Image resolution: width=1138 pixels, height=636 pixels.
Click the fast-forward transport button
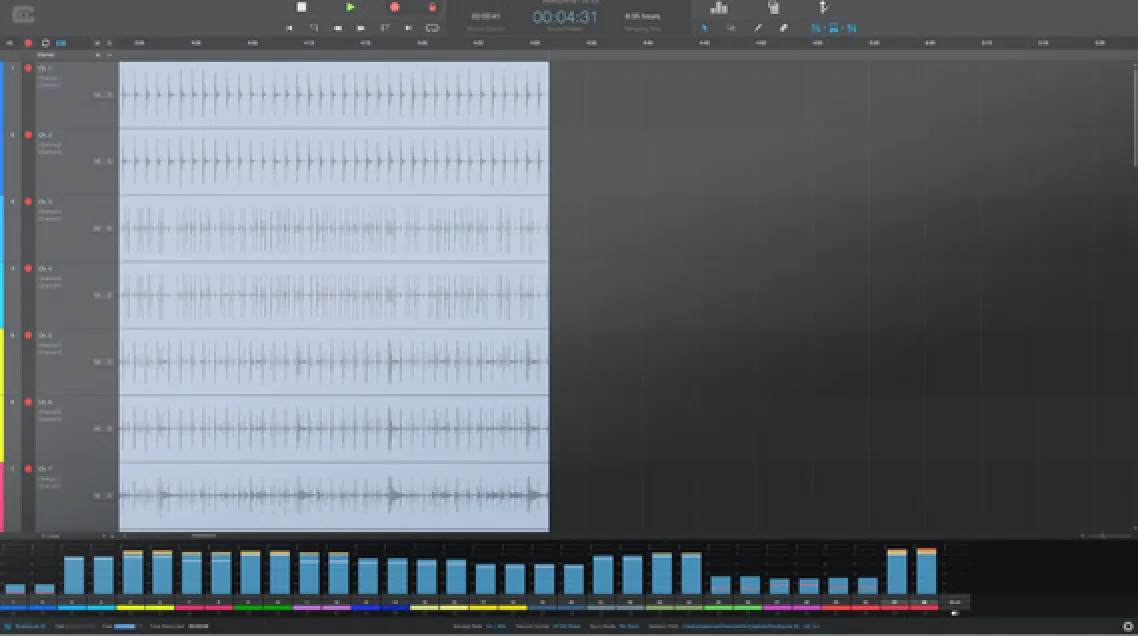tap(361, 28)
